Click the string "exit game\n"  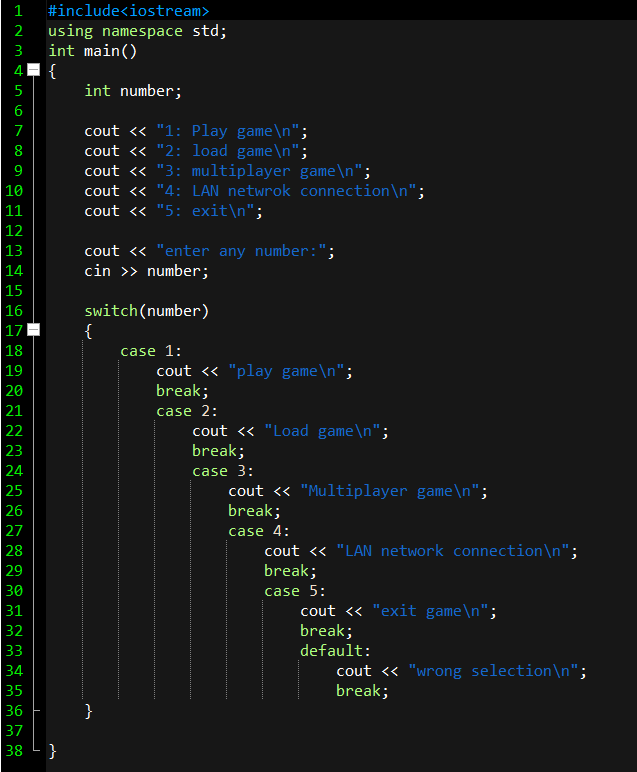pyautogui.click(x=430, y=611)
